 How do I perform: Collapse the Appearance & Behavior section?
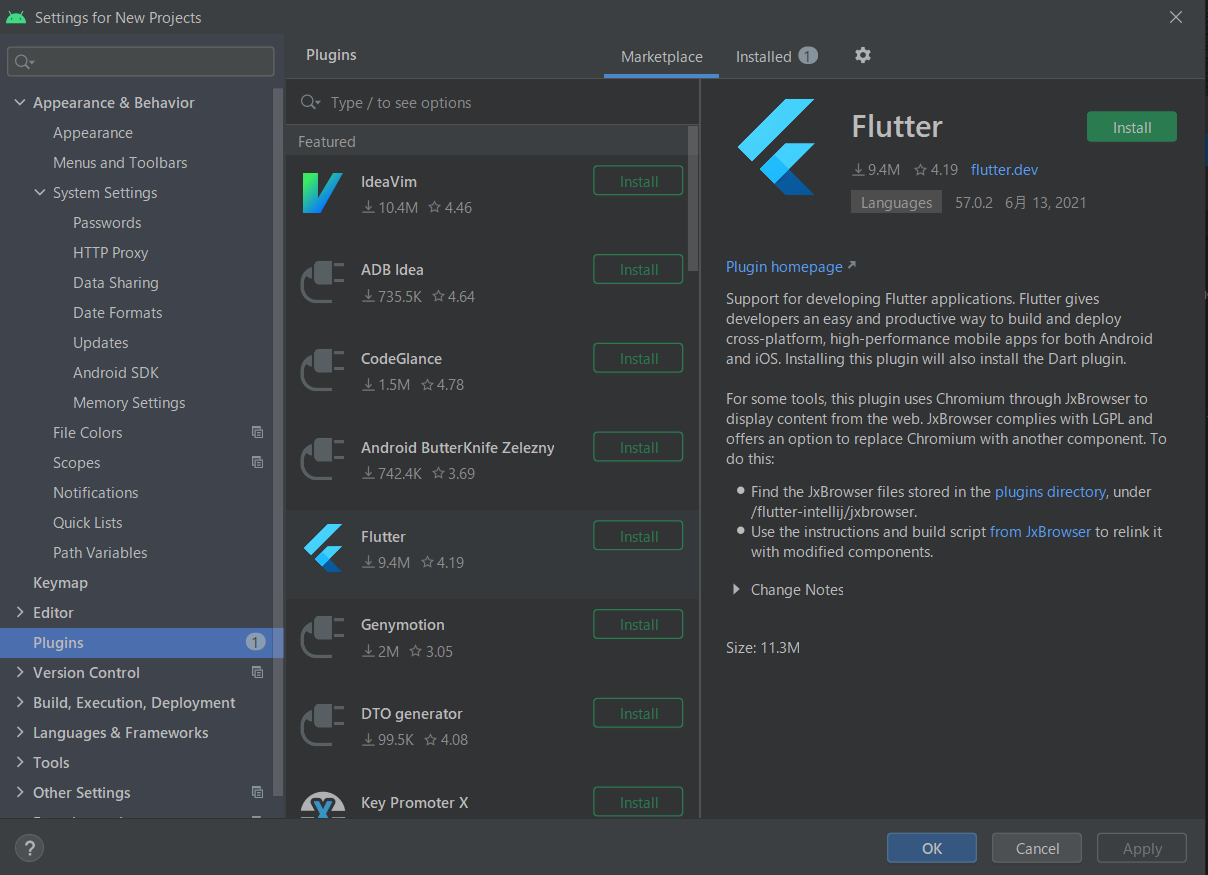coord(20,103)
